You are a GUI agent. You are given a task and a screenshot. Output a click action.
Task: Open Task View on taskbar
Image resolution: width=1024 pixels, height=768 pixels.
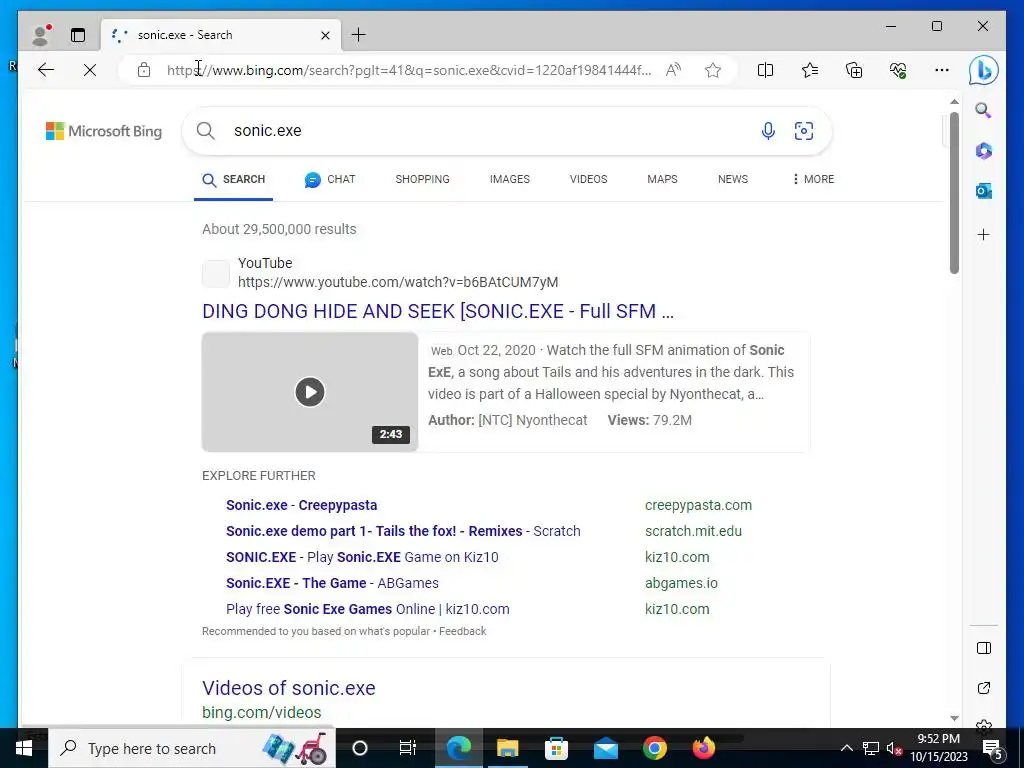coord(408,748)
